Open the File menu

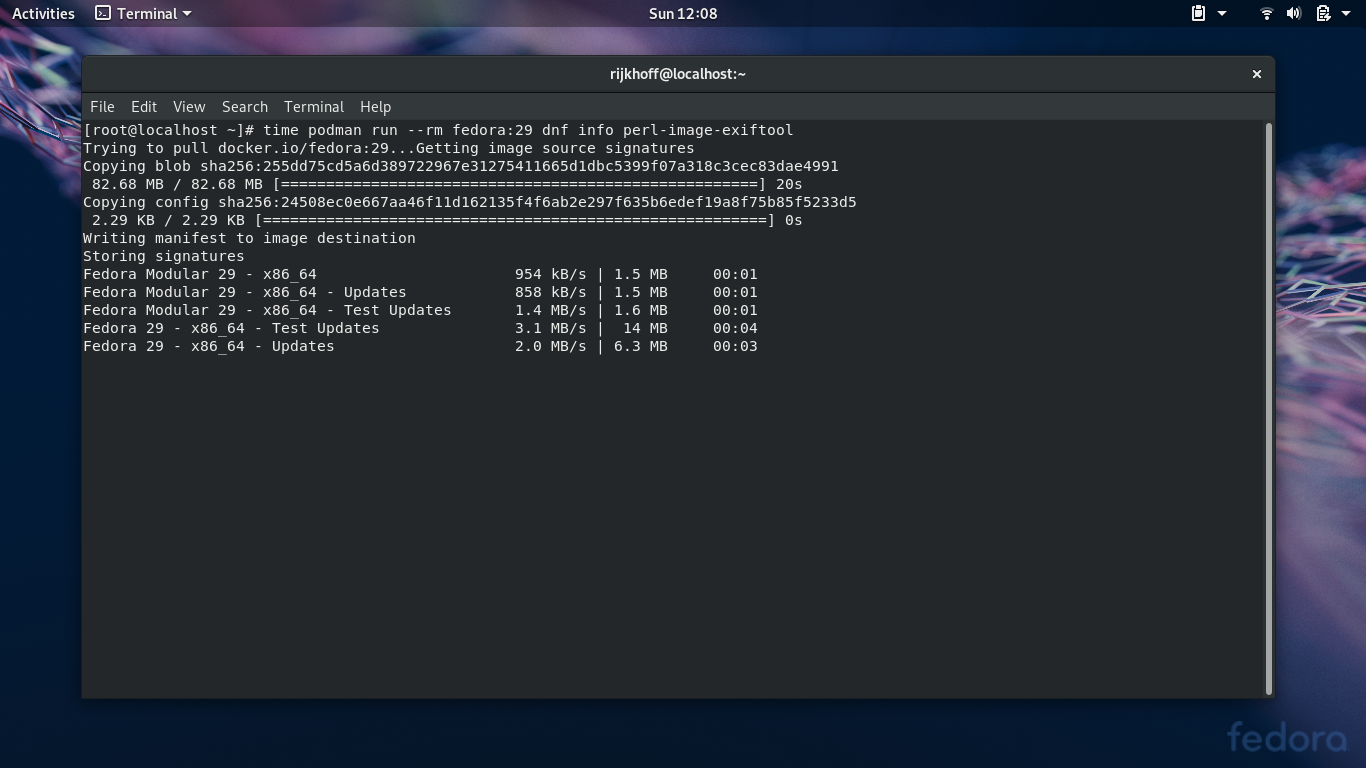click(102, 107)
